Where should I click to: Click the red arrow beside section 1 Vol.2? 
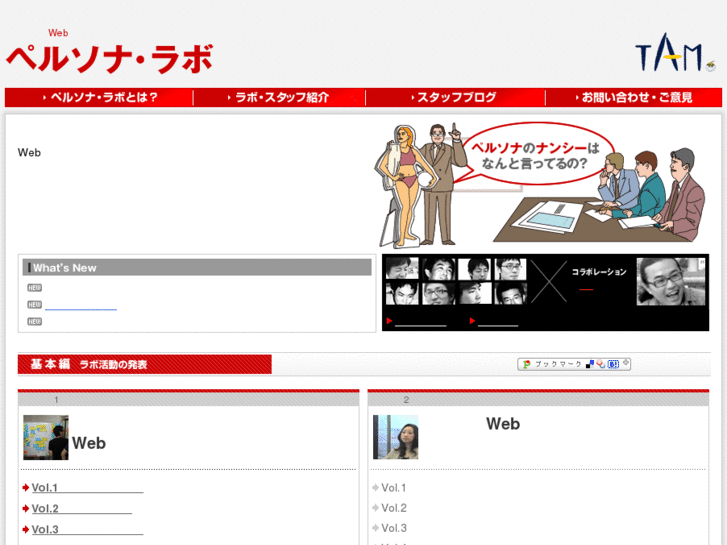26,508
